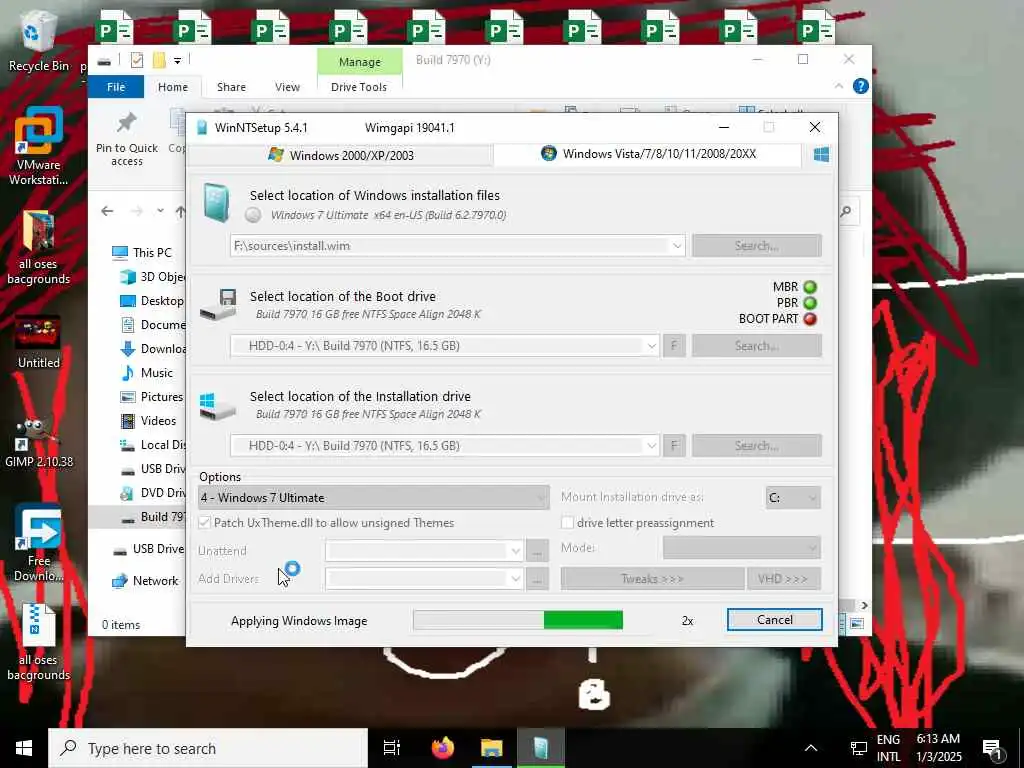Click Pin to Quick access in Explorer

point(127,140)
